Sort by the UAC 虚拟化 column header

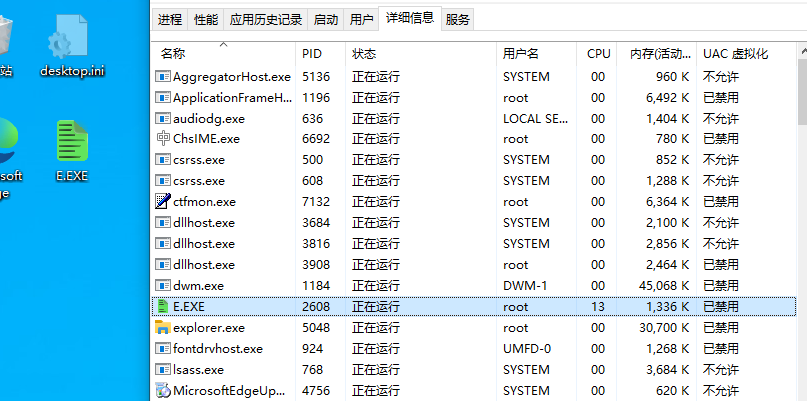click(746, 54)
